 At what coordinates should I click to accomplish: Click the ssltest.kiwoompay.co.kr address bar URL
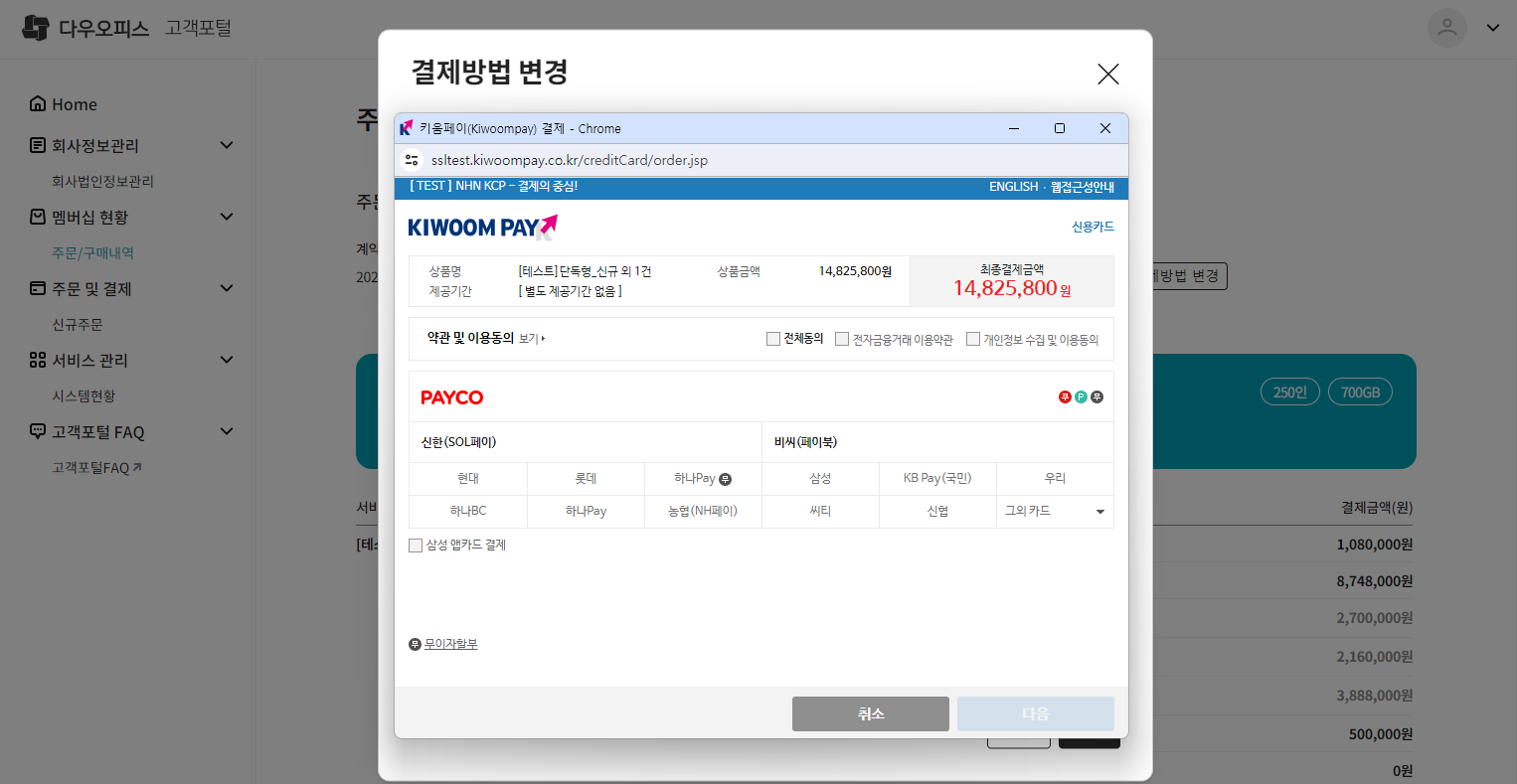[x=570, y=160]
